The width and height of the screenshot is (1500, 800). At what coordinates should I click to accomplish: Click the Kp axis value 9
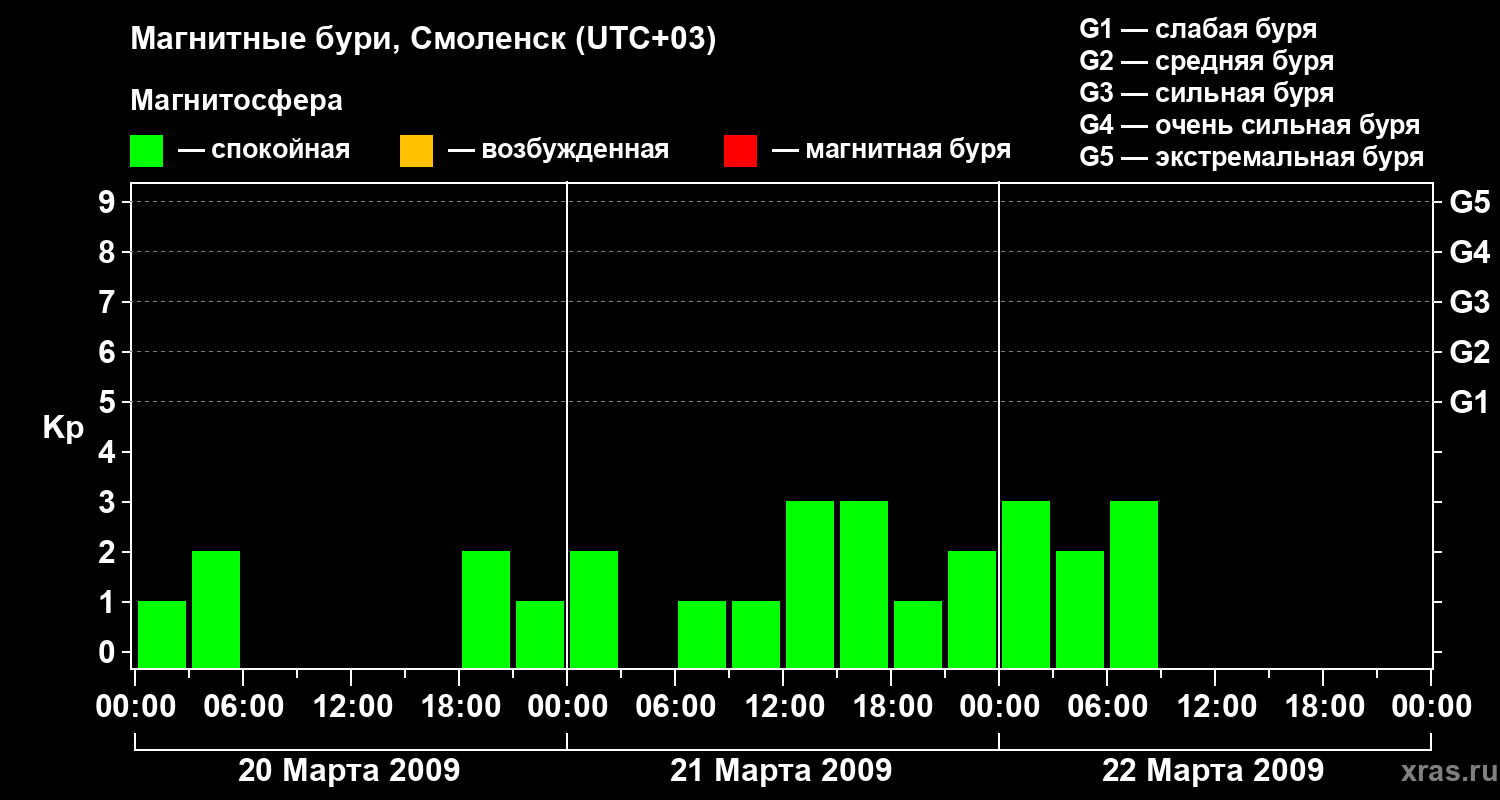[109, 202]
